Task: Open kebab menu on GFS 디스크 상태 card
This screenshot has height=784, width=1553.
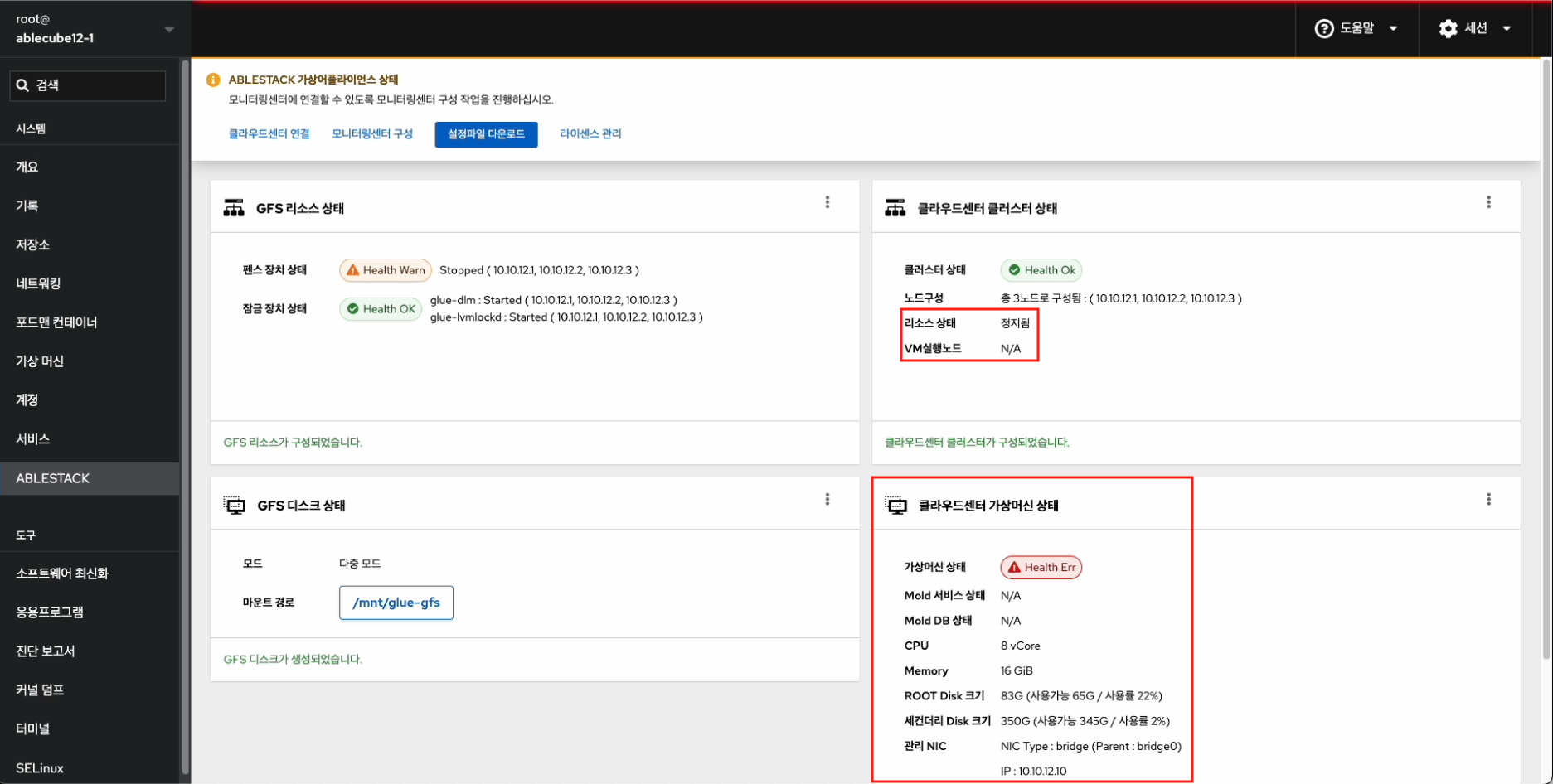Action: [x=827, y=499]
